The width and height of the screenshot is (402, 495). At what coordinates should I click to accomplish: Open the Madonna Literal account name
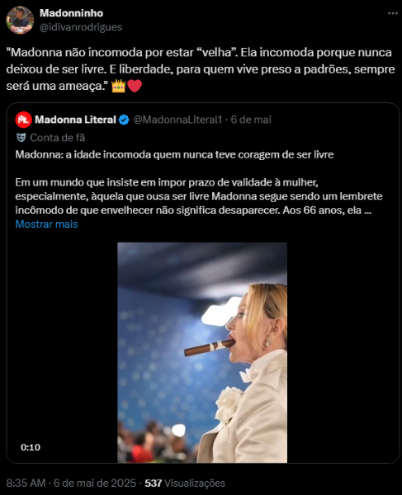point(75,120)
